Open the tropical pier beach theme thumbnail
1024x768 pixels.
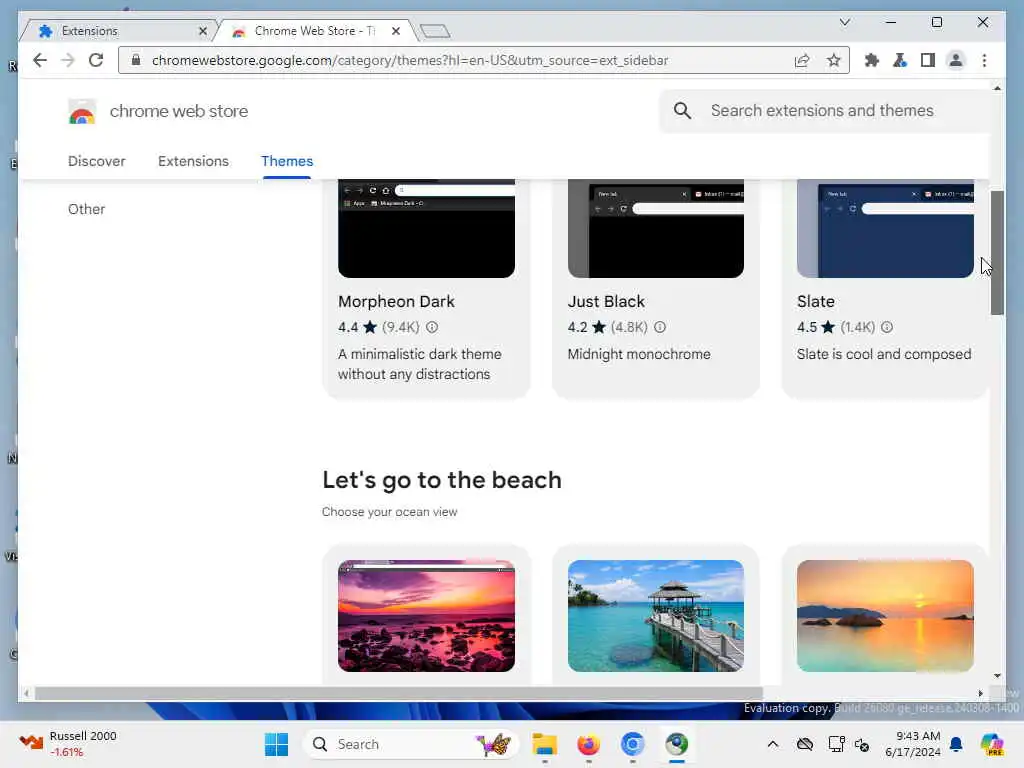(656, 615)
